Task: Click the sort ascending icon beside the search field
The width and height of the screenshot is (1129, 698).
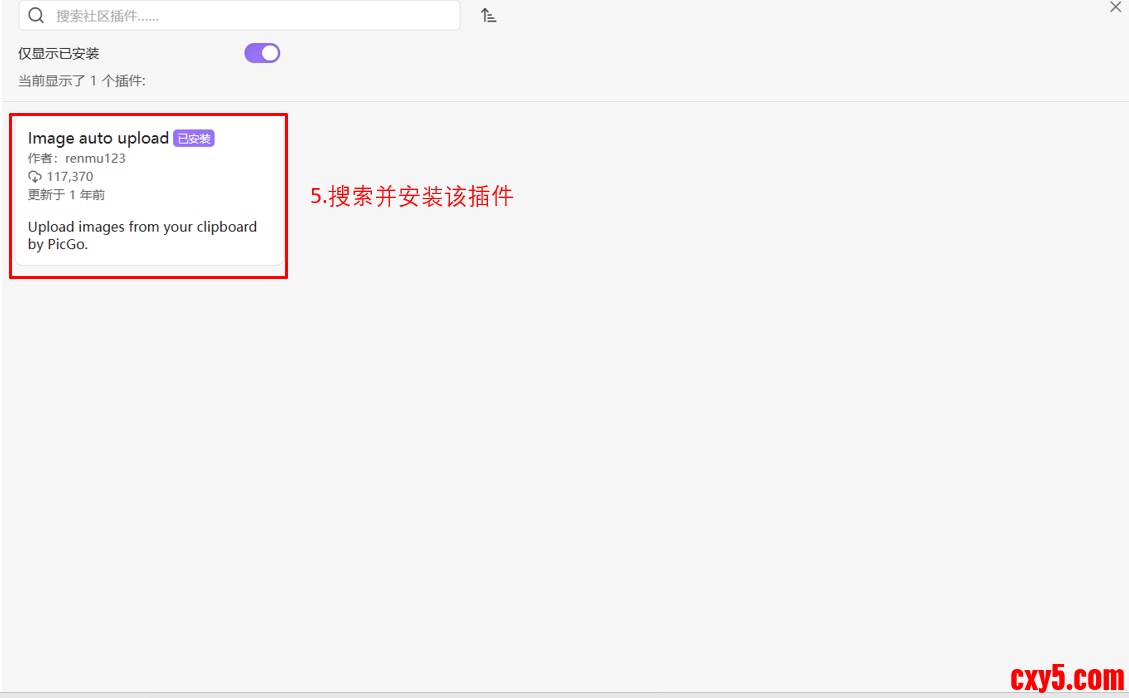Action: pos(489,15)
